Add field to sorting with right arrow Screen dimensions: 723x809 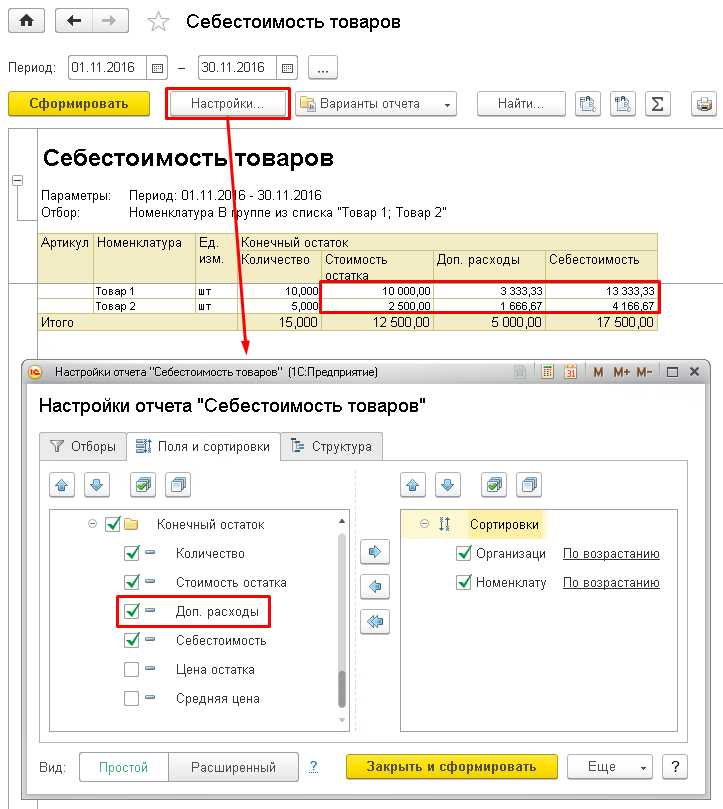tap(375, 552)
